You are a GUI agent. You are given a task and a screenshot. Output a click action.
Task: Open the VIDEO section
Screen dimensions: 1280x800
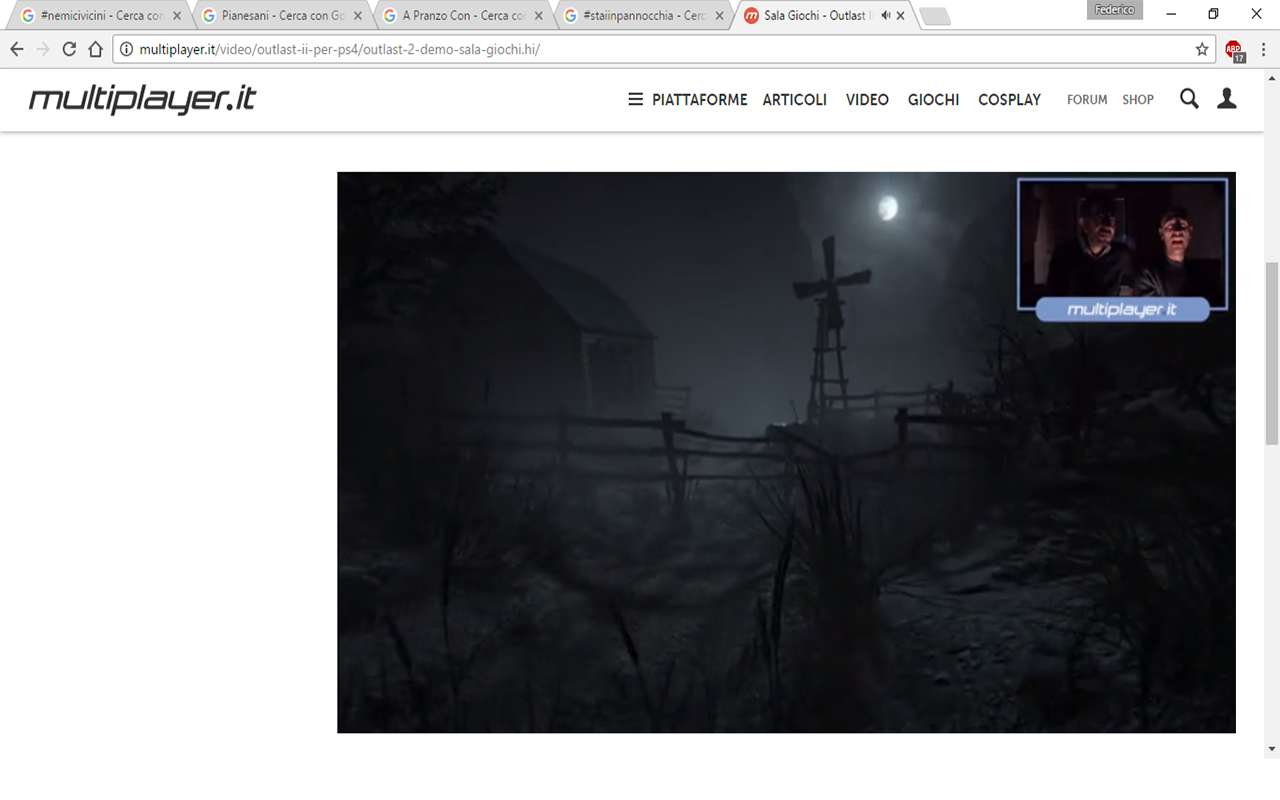(867, 100)
